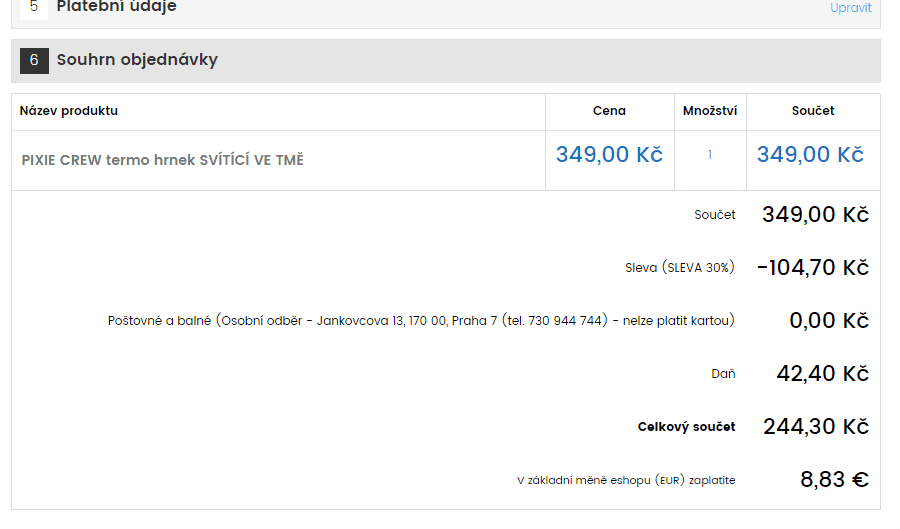
Task: Open the PIXIE CREW termo hrnek product link
Action: click(162, 160)
